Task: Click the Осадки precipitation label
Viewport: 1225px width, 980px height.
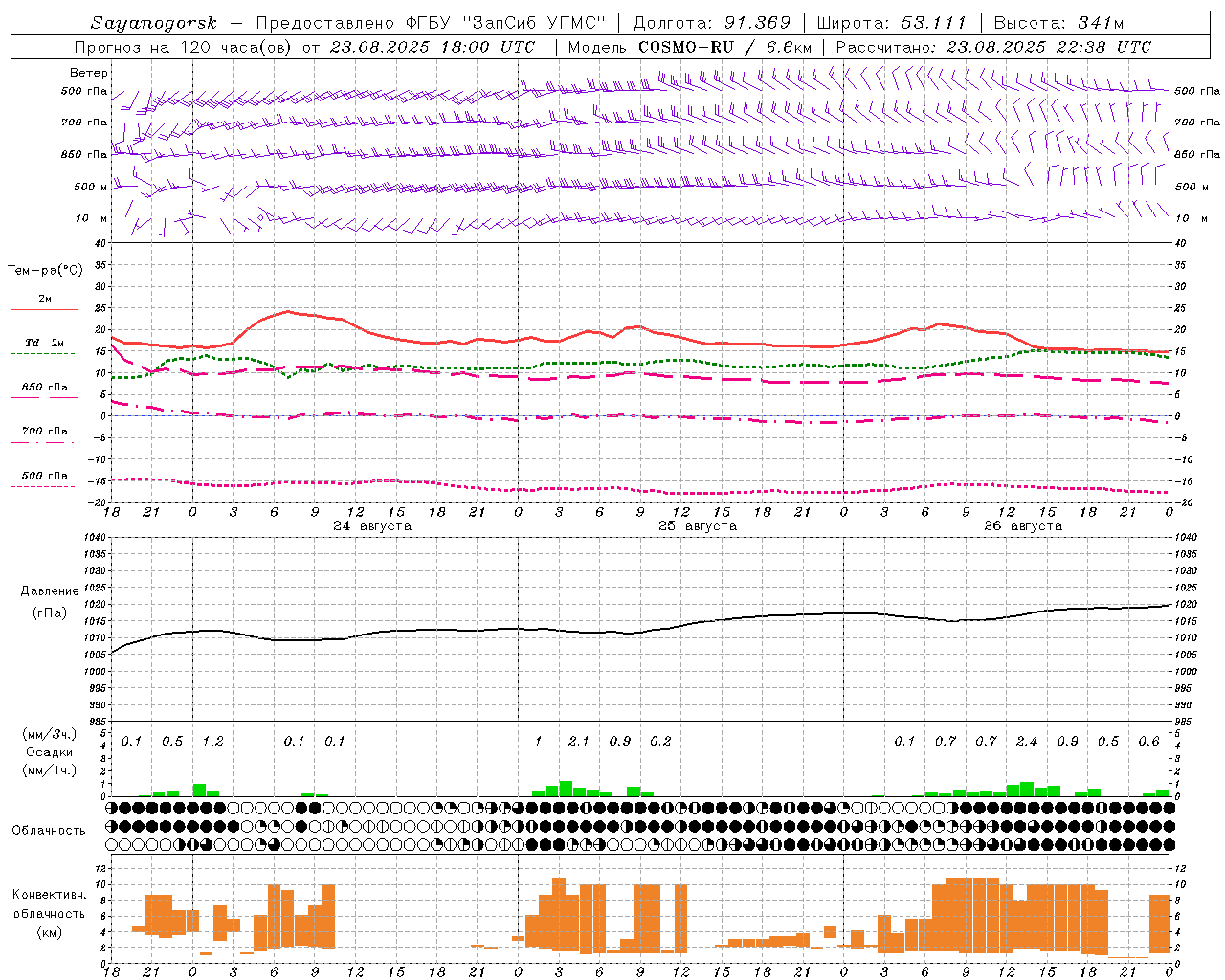Action: [49, 752]
